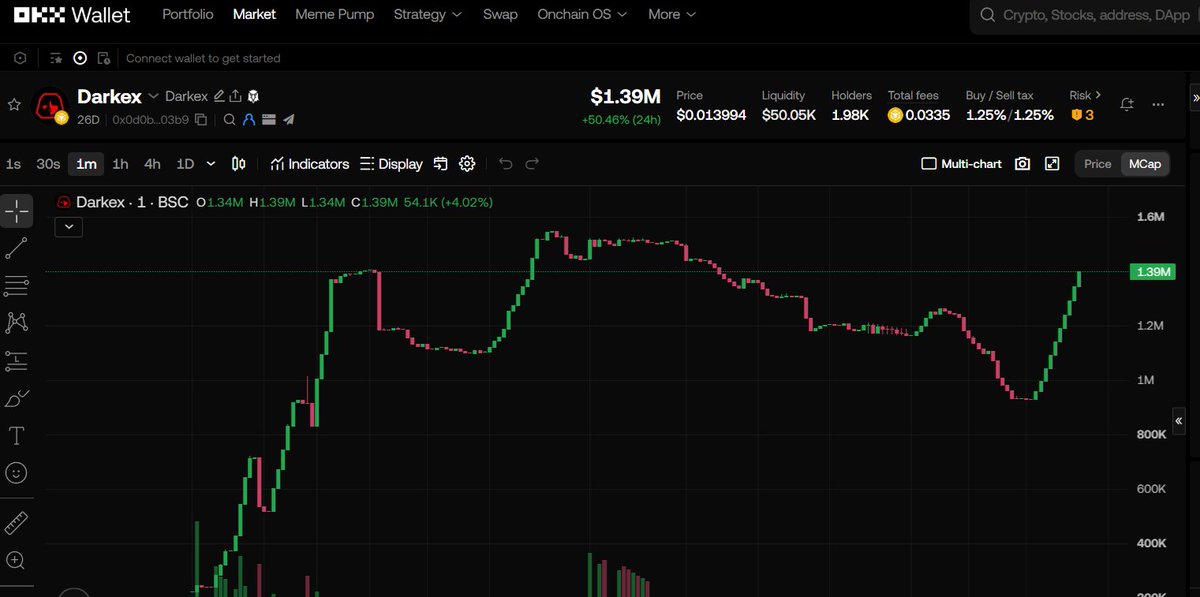Select the pattern drawing tool
The width and height of the screenshot is (1200, 597).
coord(17,323)
